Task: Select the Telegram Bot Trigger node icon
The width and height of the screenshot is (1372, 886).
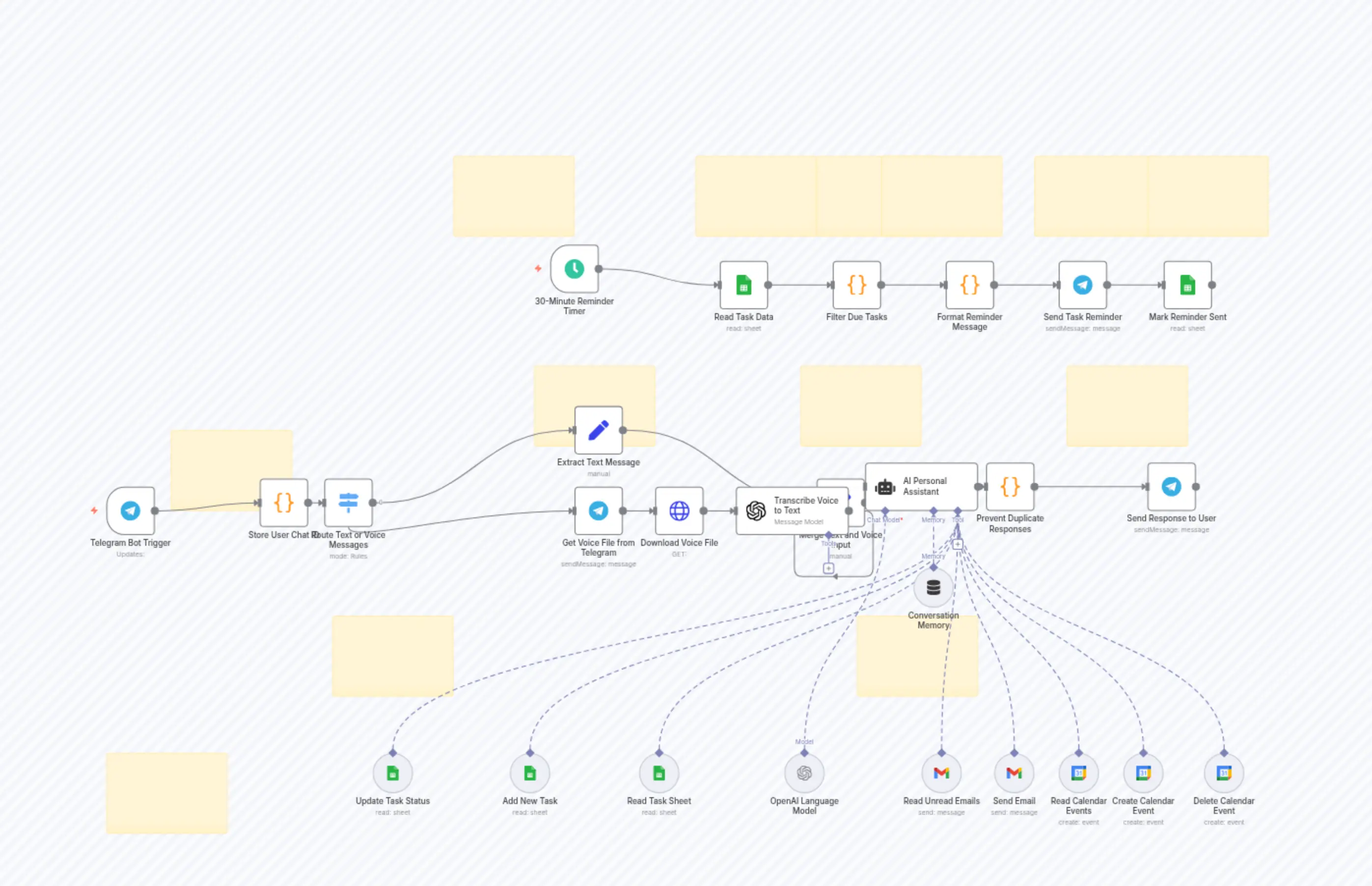Action: [130, 510]
